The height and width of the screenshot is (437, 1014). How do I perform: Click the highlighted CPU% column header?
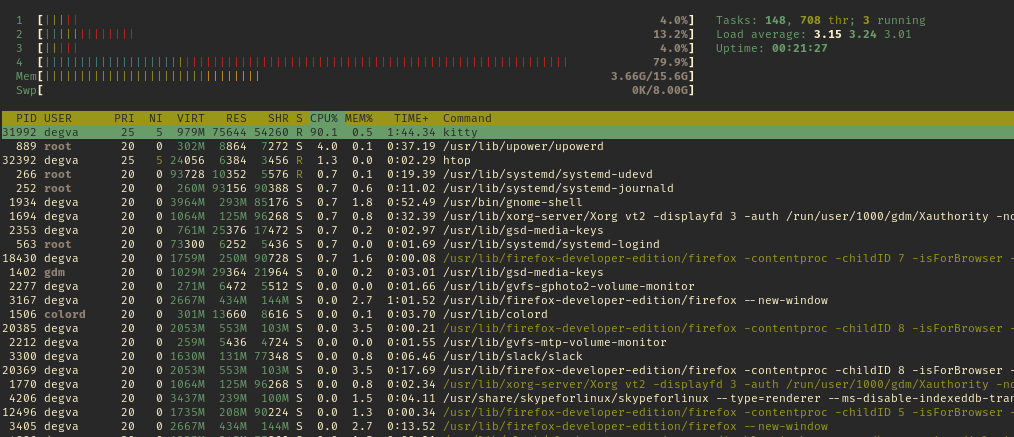point(325,118)
